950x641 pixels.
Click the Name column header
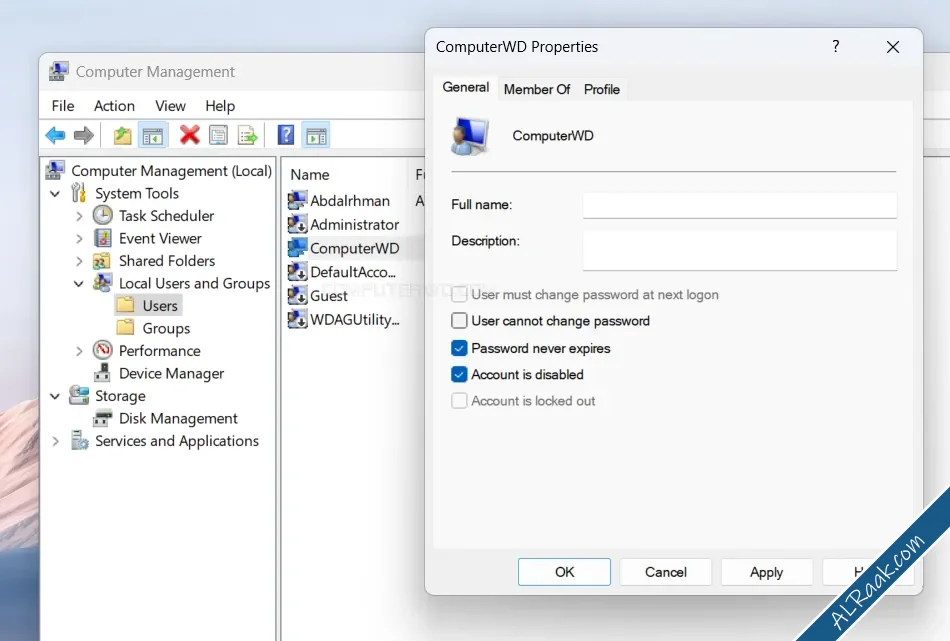point(310,174)
